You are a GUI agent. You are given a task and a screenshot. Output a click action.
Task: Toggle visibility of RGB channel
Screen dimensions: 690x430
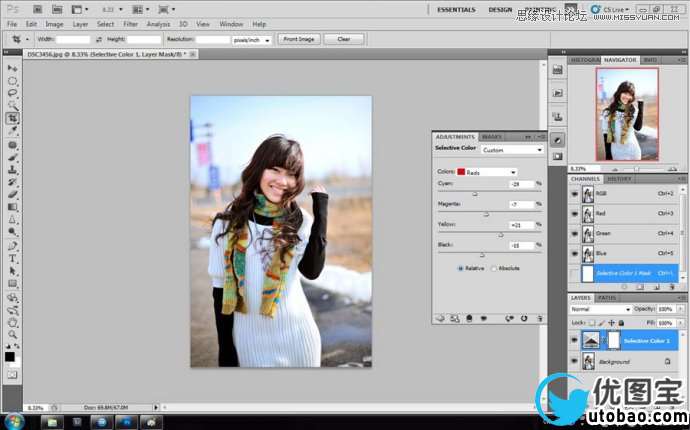pos(574,194)
